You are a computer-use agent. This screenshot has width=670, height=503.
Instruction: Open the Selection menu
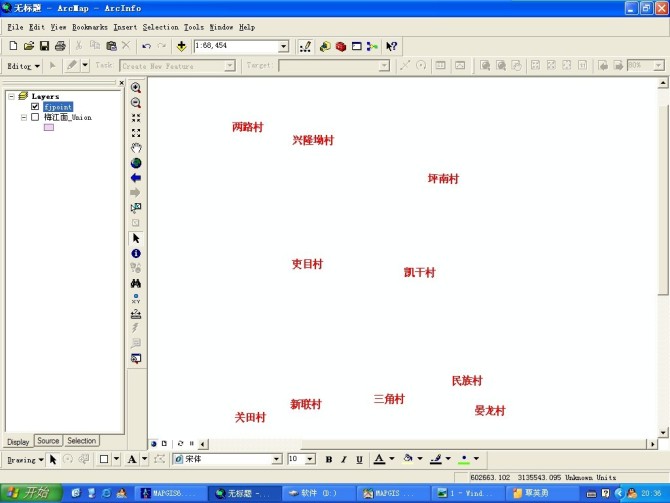[161, 27]
